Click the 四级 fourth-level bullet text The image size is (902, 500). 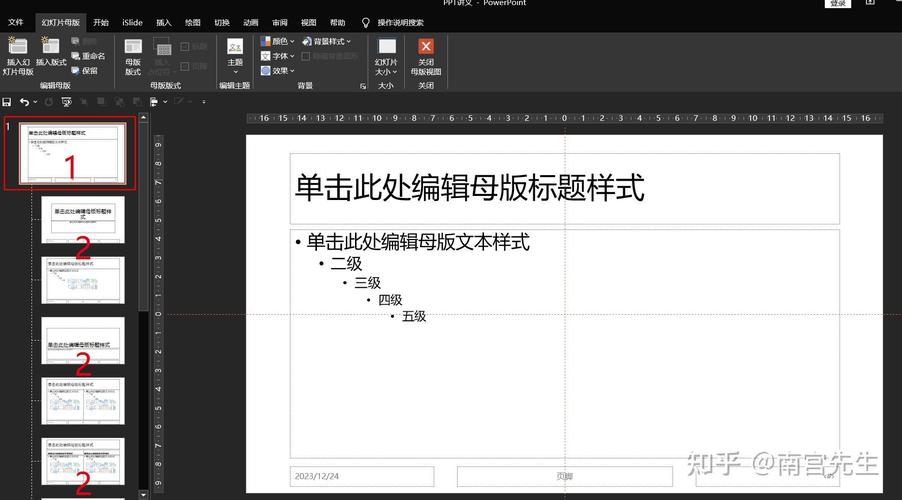tap(390, 300)
